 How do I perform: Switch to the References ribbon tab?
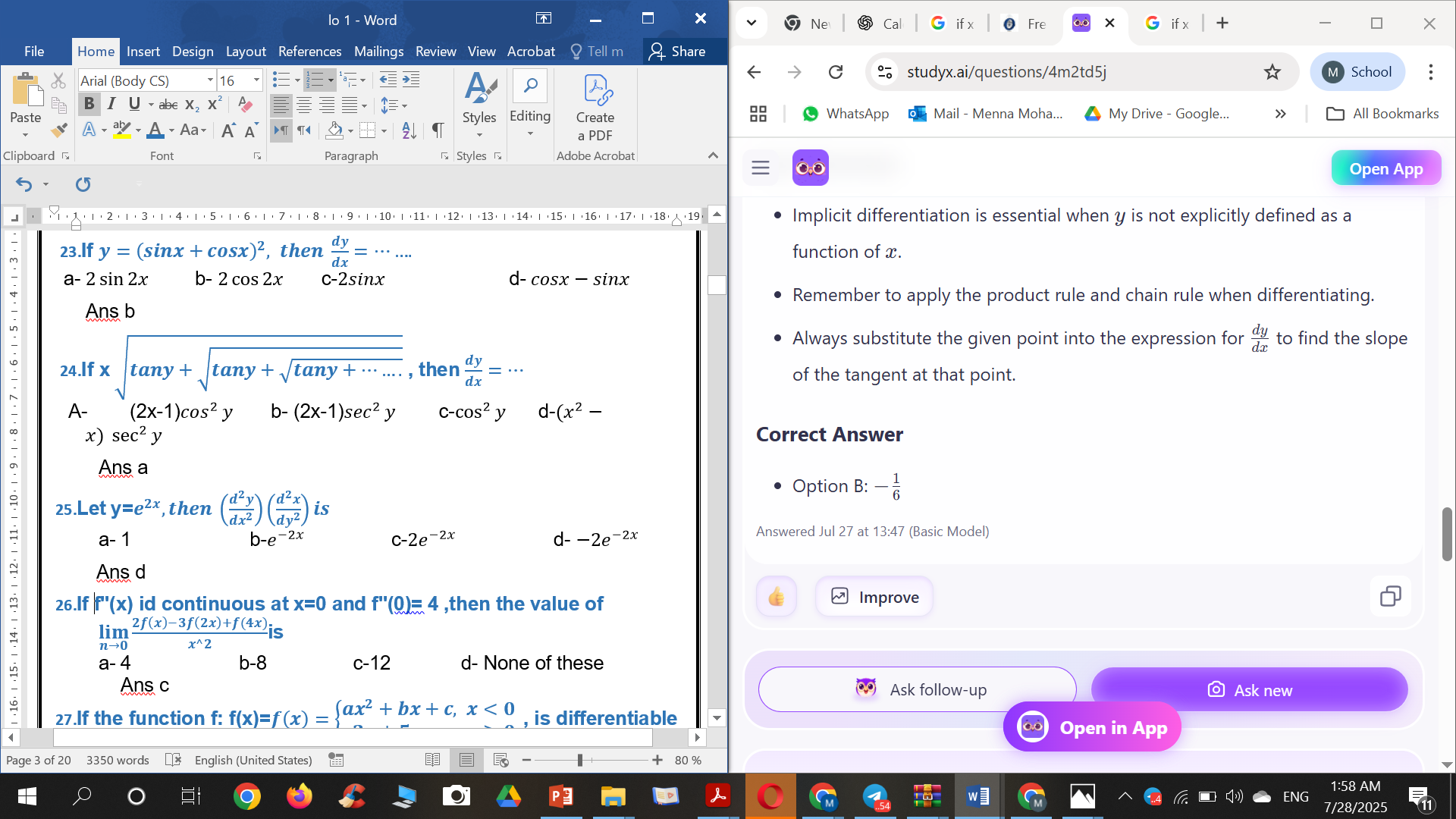309,52
